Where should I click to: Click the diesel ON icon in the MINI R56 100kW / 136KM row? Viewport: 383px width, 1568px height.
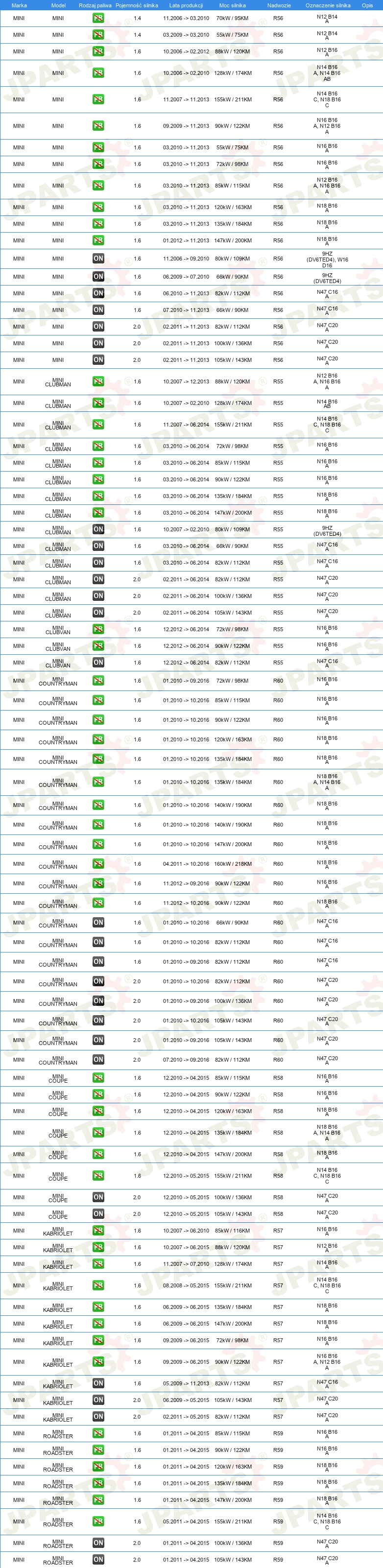click(98, 343)
